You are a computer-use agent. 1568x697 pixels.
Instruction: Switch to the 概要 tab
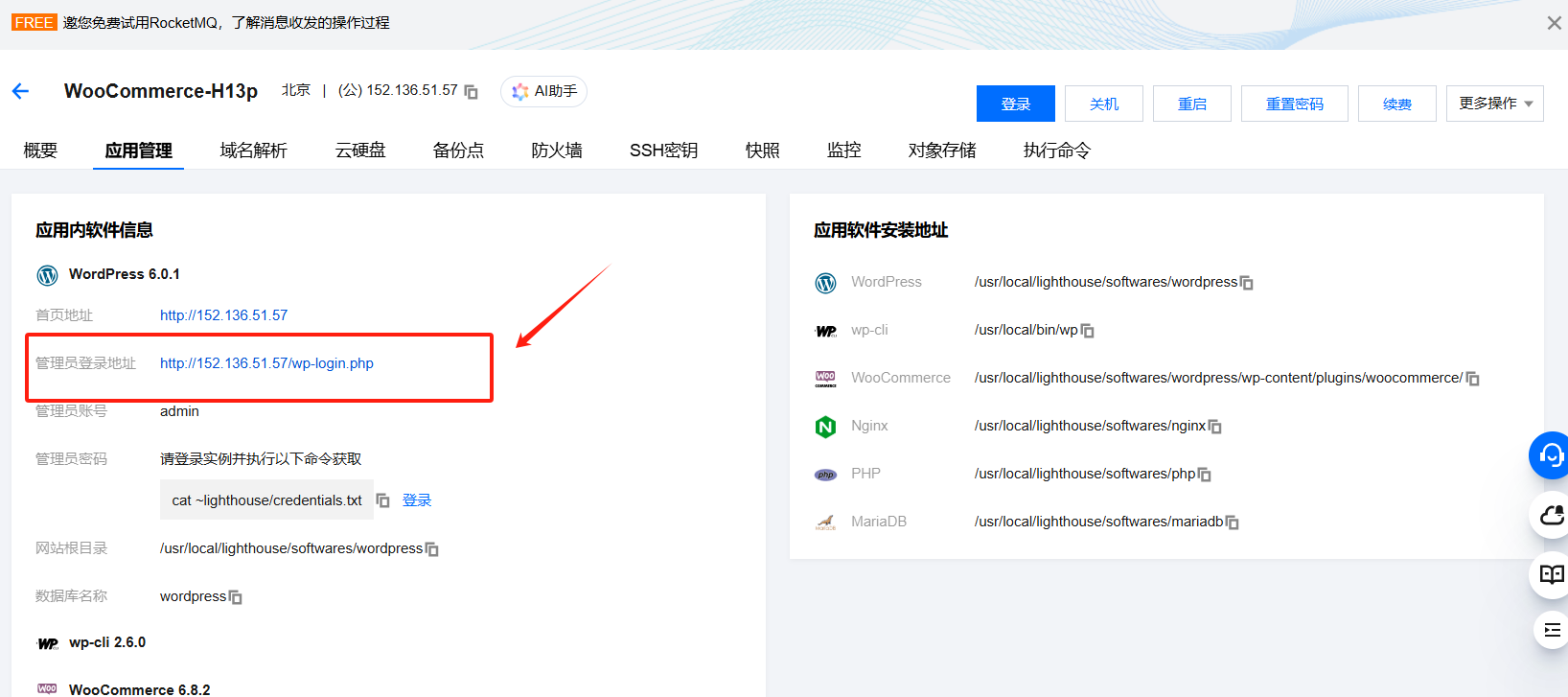40,151
